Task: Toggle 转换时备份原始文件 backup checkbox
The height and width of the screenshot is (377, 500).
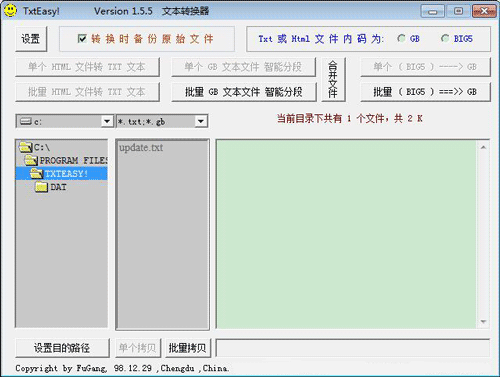Action: tap(82, 39)
